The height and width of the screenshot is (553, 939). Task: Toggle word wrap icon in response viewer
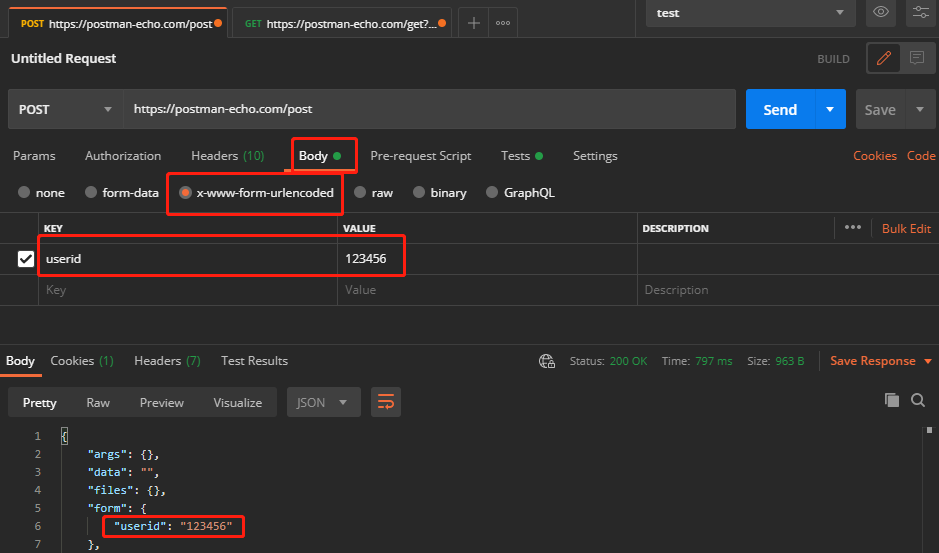(386, 402)
